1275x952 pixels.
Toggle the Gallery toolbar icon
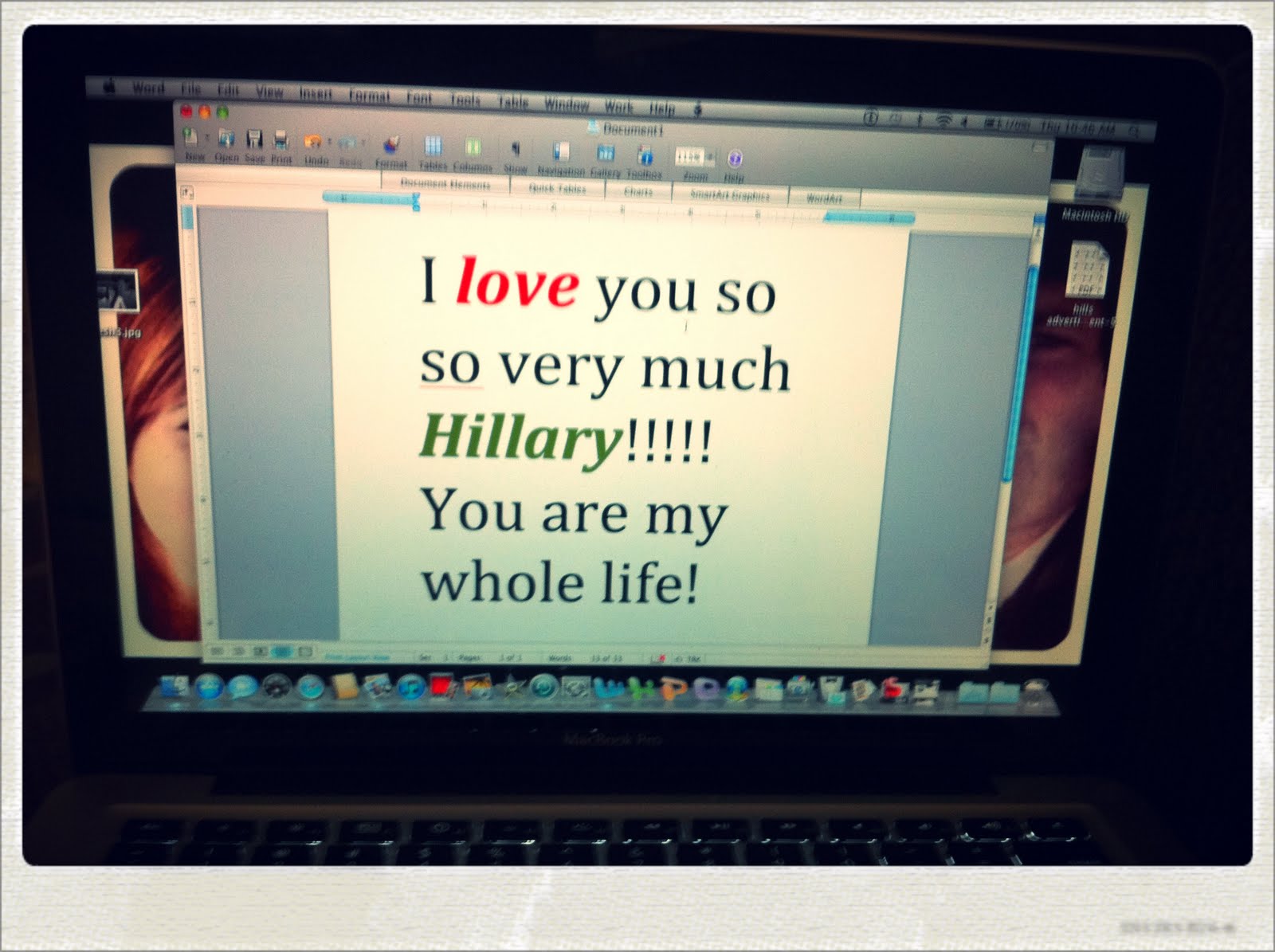(x=606, y=153)
